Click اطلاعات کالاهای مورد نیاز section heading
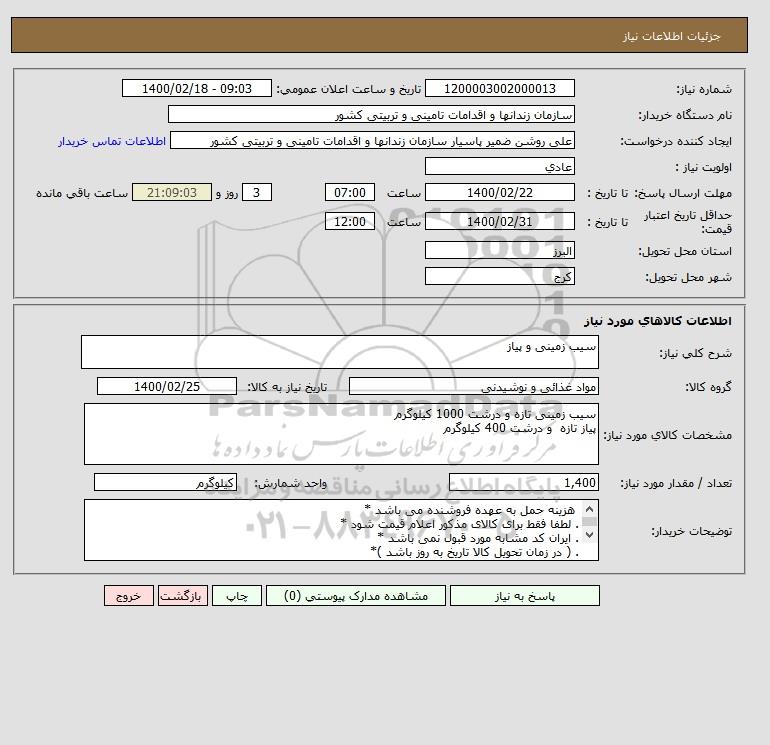Viewport: 770px width, 745px height. coord(658,321)
